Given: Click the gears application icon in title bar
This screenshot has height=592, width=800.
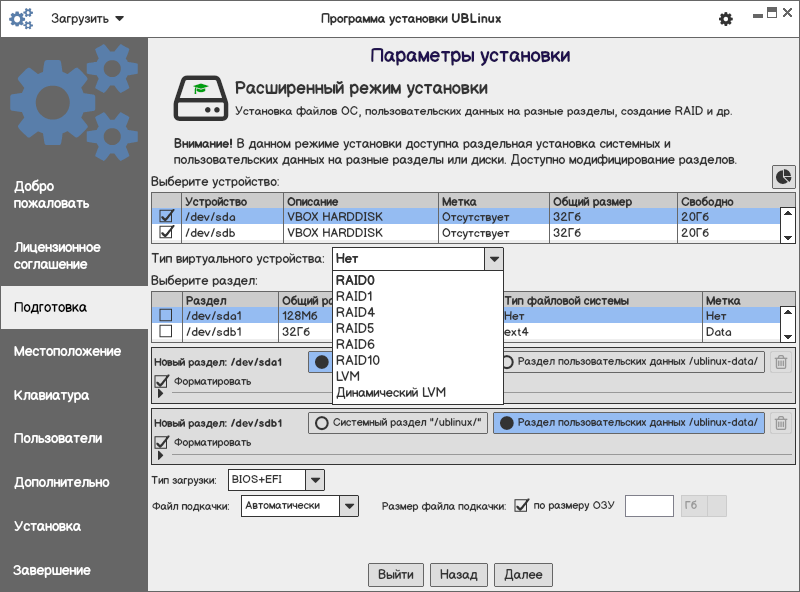Looking at the screenshot, I should click(21, 18).
